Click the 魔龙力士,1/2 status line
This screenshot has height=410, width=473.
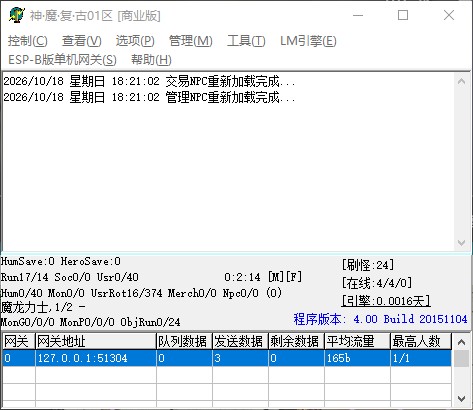tap(43, 307)
